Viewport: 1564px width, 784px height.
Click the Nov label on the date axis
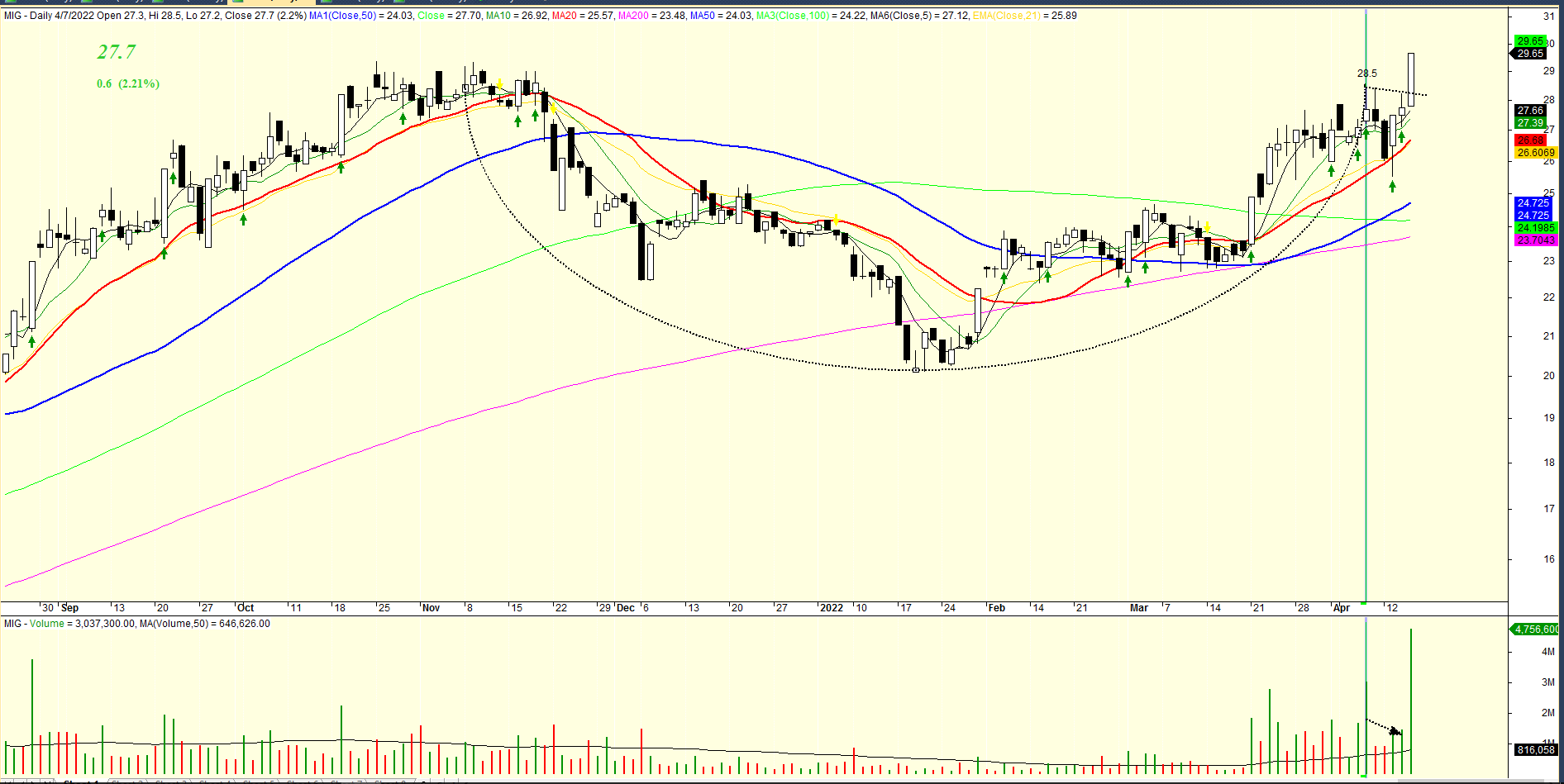[431, 608]
